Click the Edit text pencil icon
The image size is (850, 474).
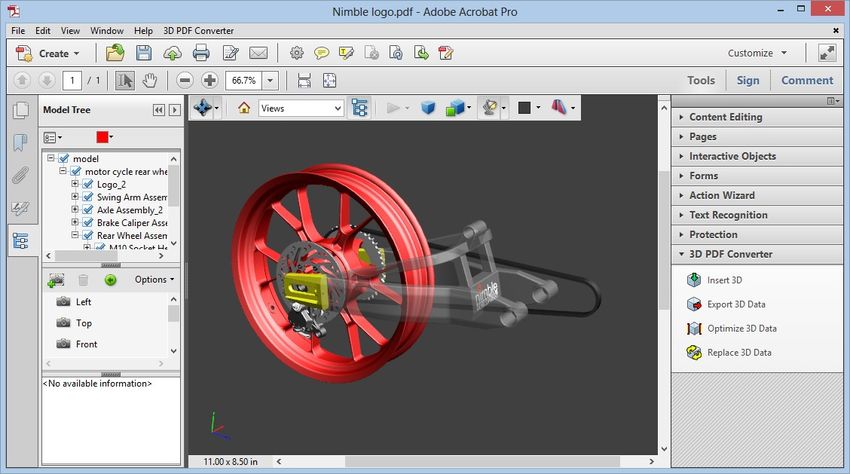click(230, 53)
